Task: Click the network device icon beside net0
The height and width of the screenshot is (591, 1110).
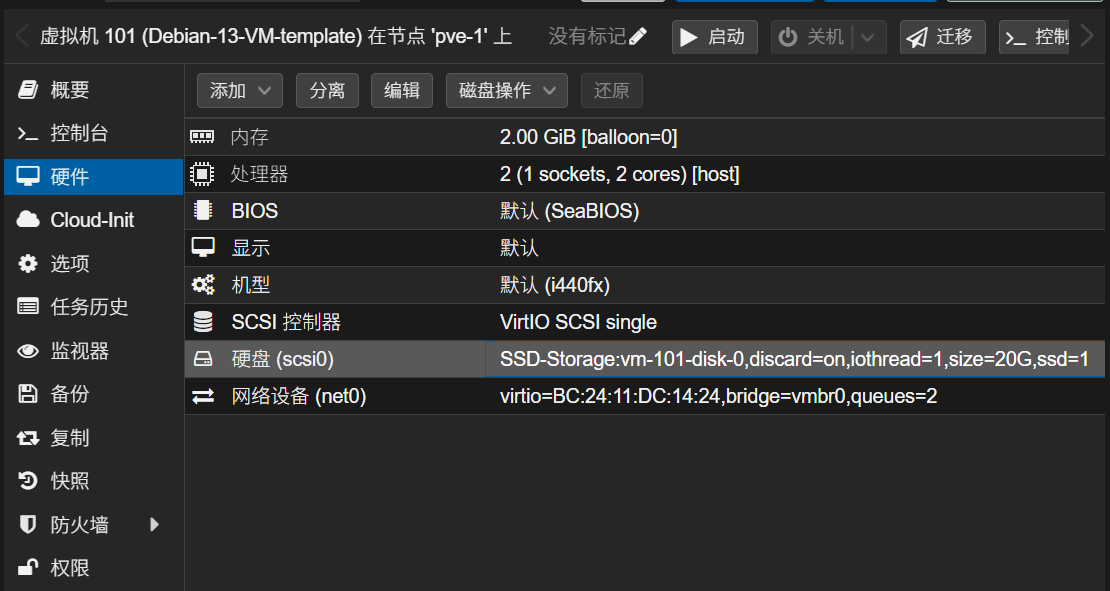Action: pyautogui.click(x=203, y=395)
